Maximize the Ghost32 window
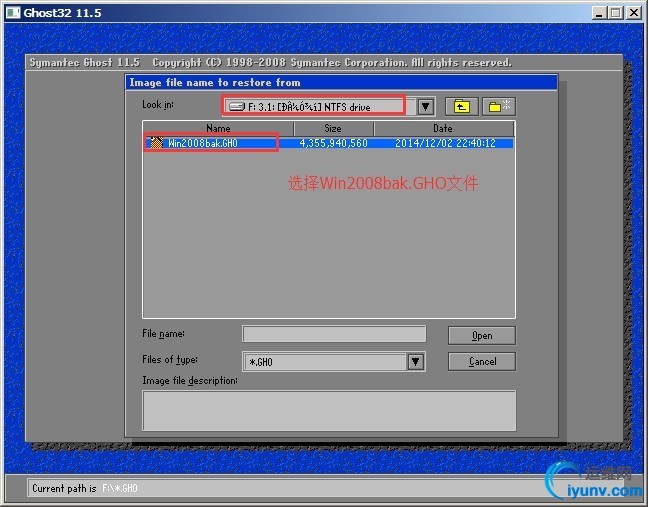The height and width of the screenshot is (507, 648). pos(615,13)
